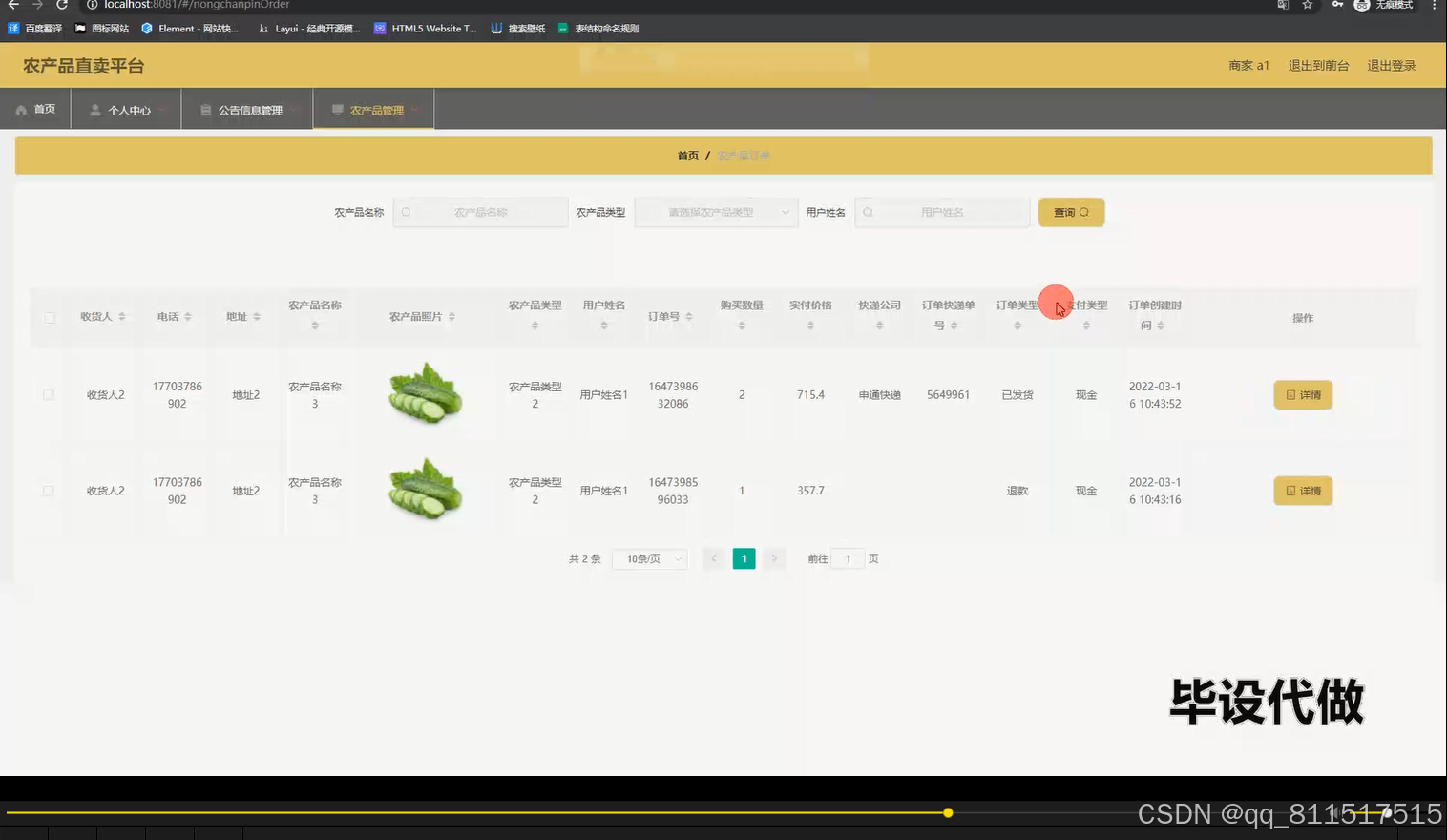Sort by 农产品照片 column arrows
The height and width of the screenshot is (840, 1447).
coord(451,317)
